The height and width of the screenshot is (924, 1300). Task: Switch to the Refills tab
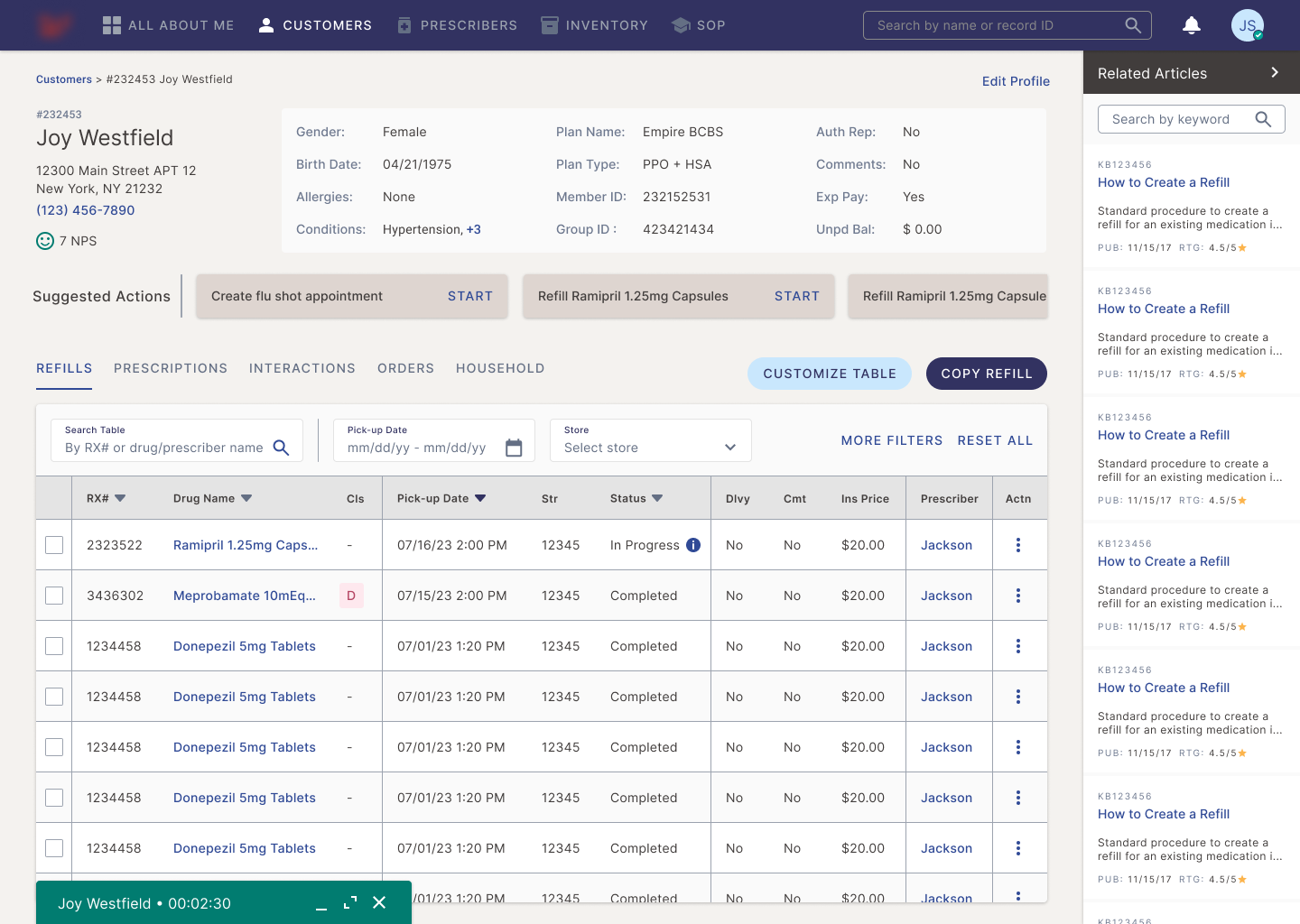click(64, 368)
